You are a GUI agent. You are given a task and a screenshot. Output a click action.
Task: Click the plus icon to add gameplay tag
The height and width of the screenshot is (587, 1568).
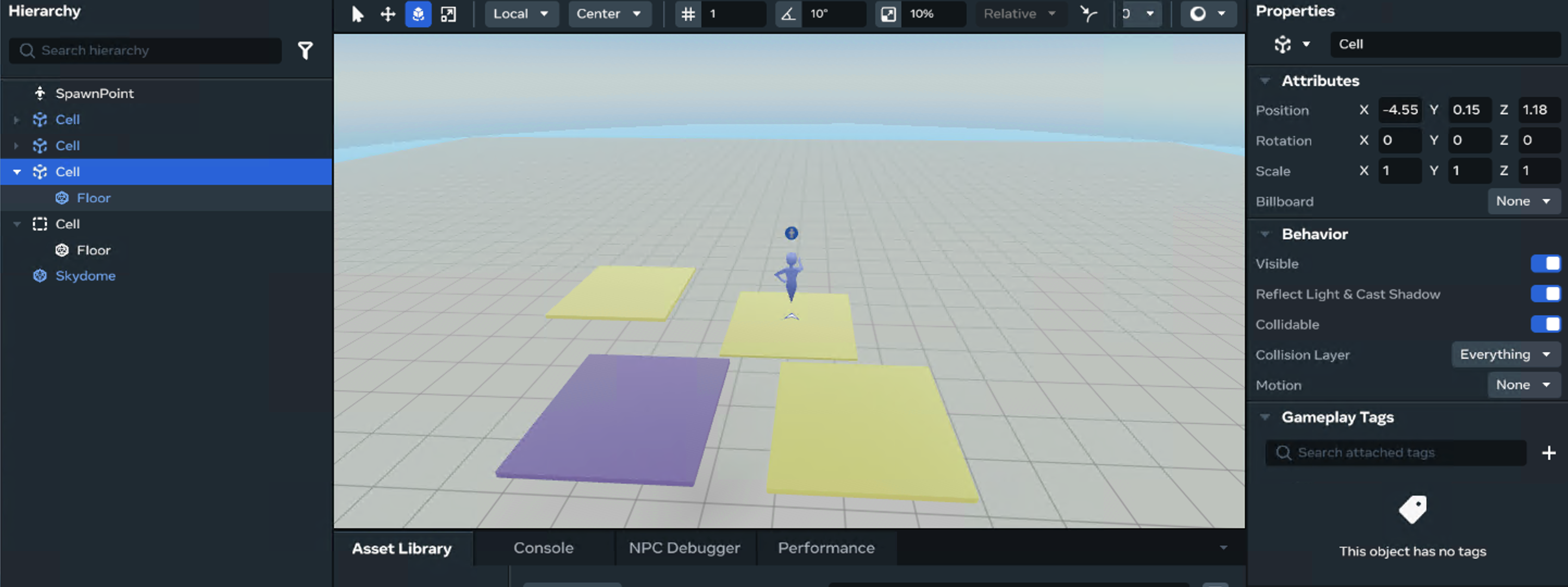tap(1548, 453)
